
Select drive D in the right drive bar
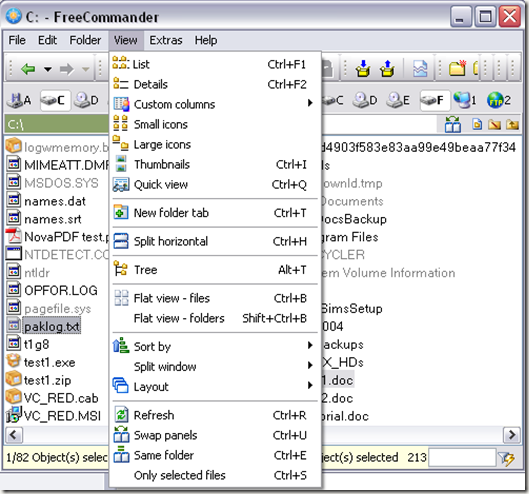tap(365, 100)
